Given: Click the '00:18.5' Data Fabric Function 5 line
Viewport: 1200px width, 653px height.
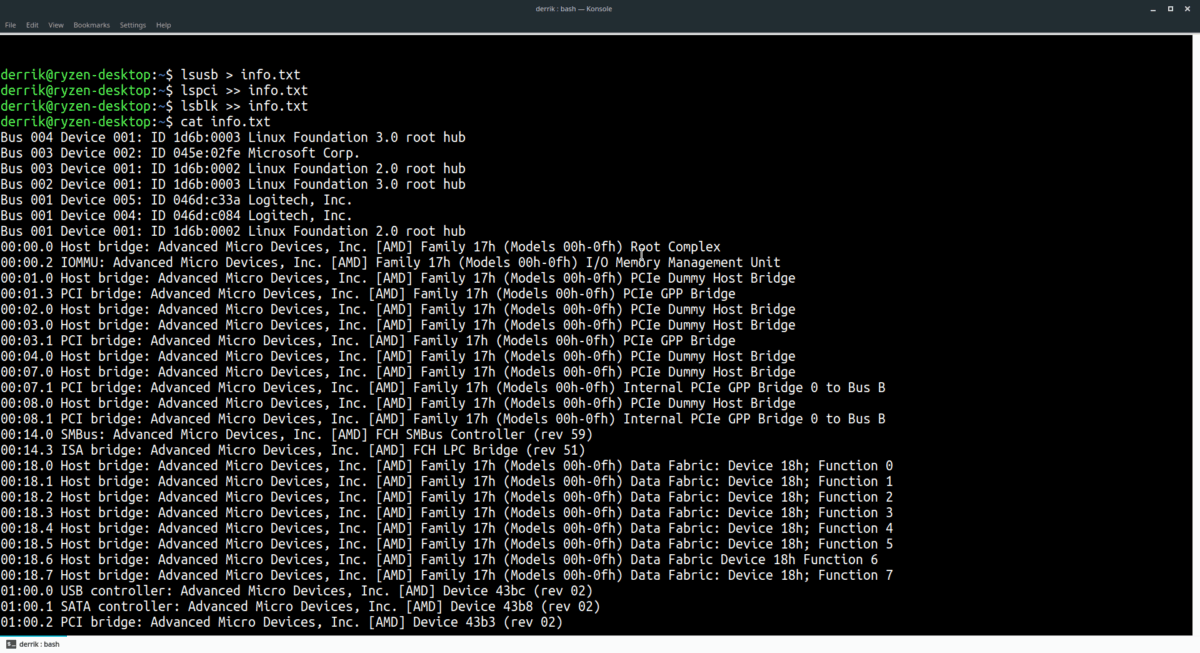Looking at the screenshot, I should pyautogui.click(x=447, y=545).
